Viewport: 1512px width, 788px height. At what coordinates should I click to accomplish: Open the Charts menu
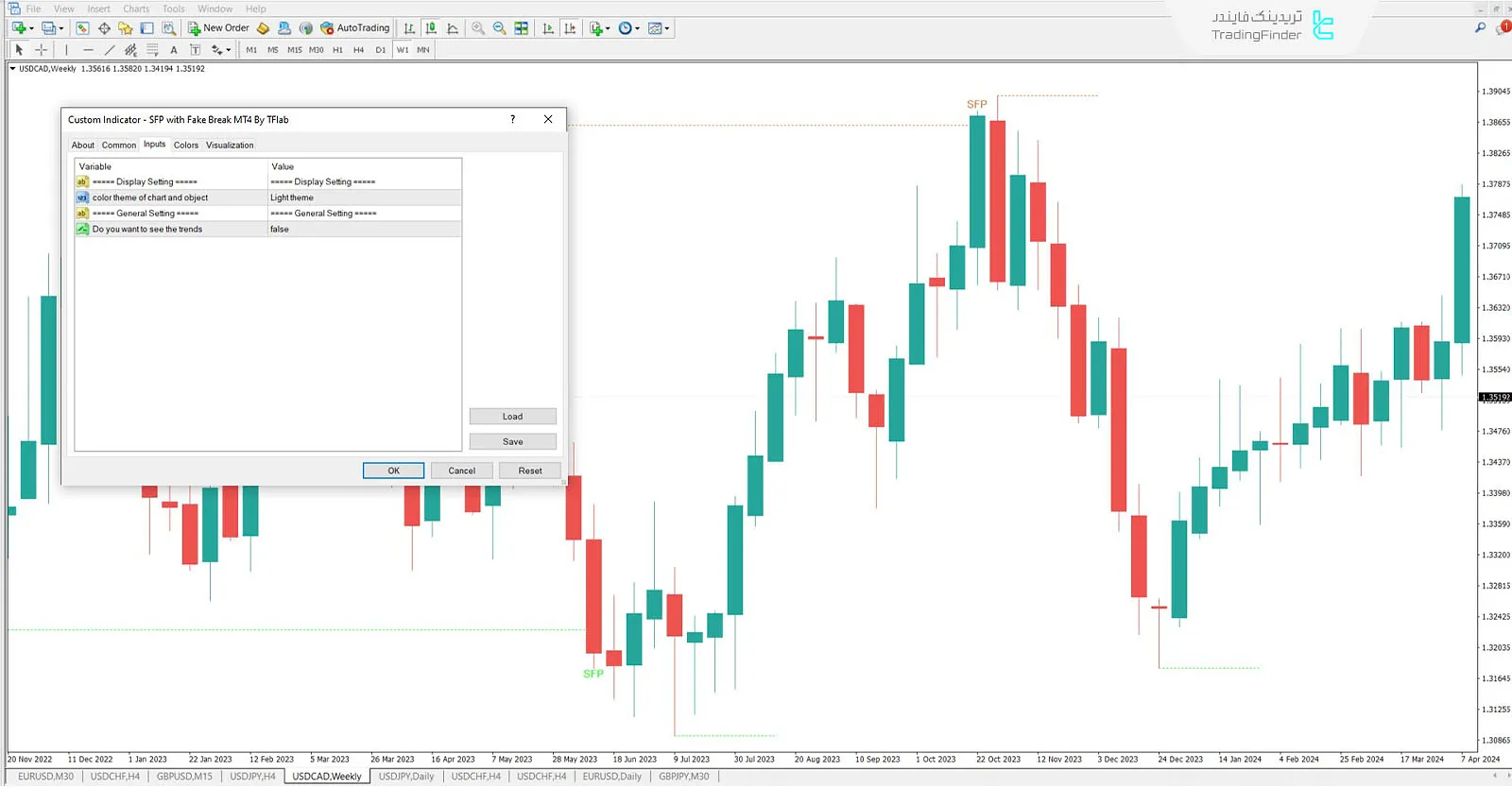coord(136,9)
